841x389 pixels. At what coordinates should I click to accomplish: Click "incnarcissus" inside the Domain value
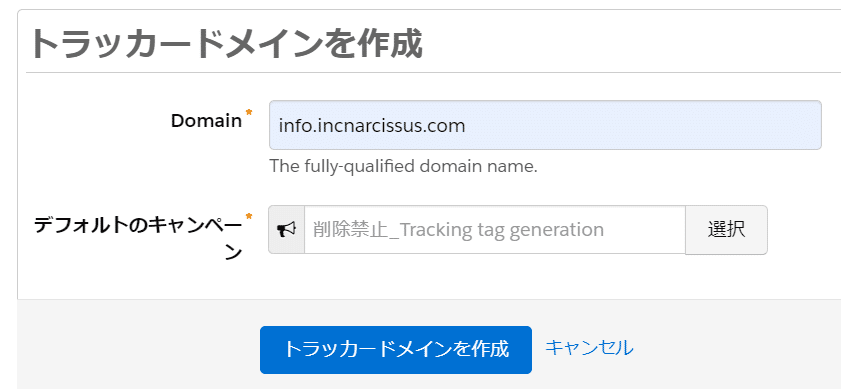(367, 126)
